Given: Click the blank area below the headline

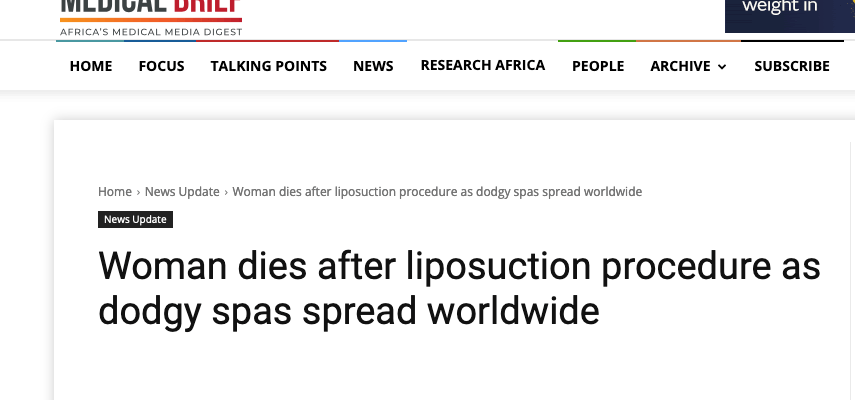Looking at the screenshot, I should coord(450,365).
